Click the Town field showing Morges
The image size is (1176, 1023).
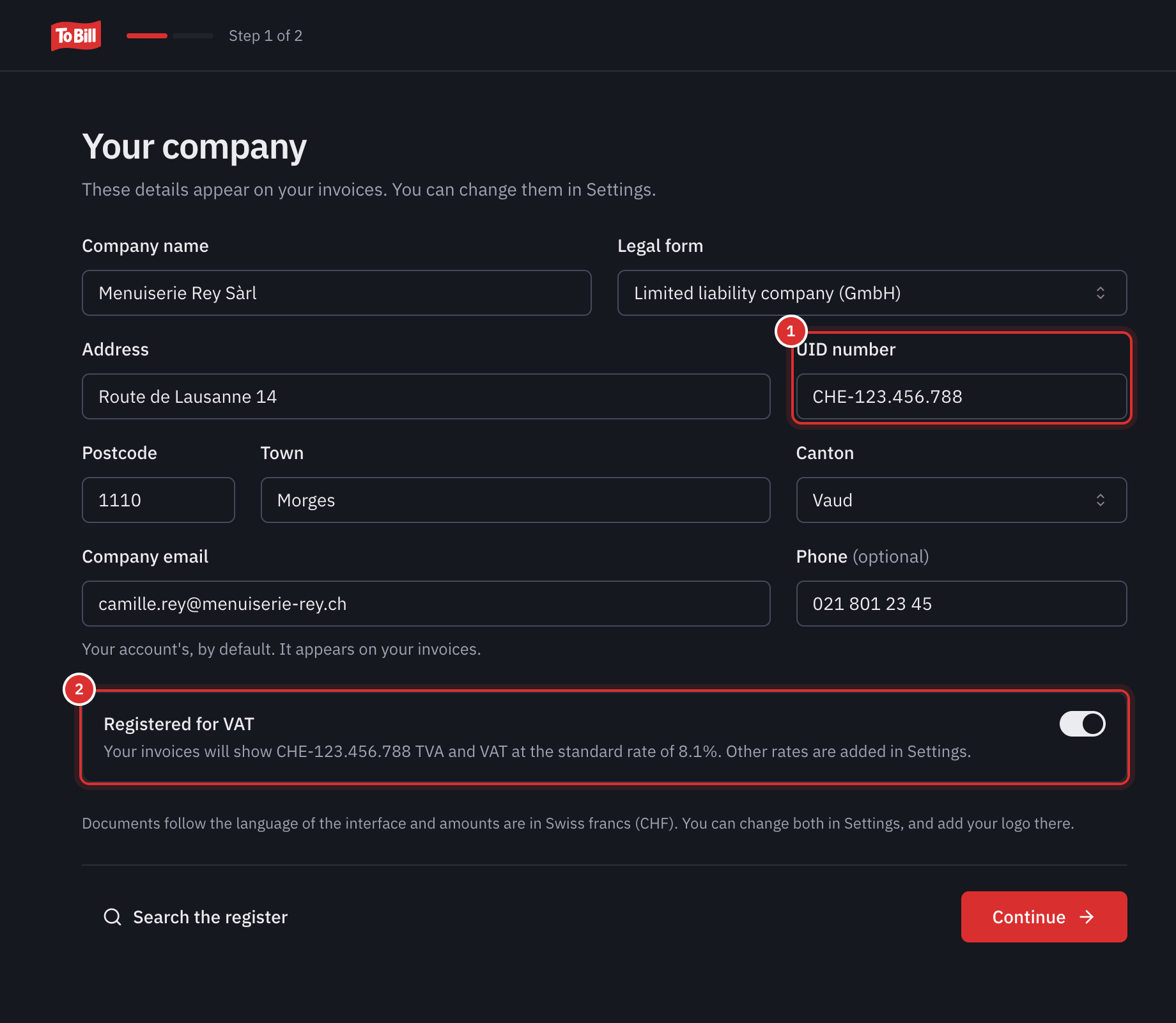coord(516,500)
